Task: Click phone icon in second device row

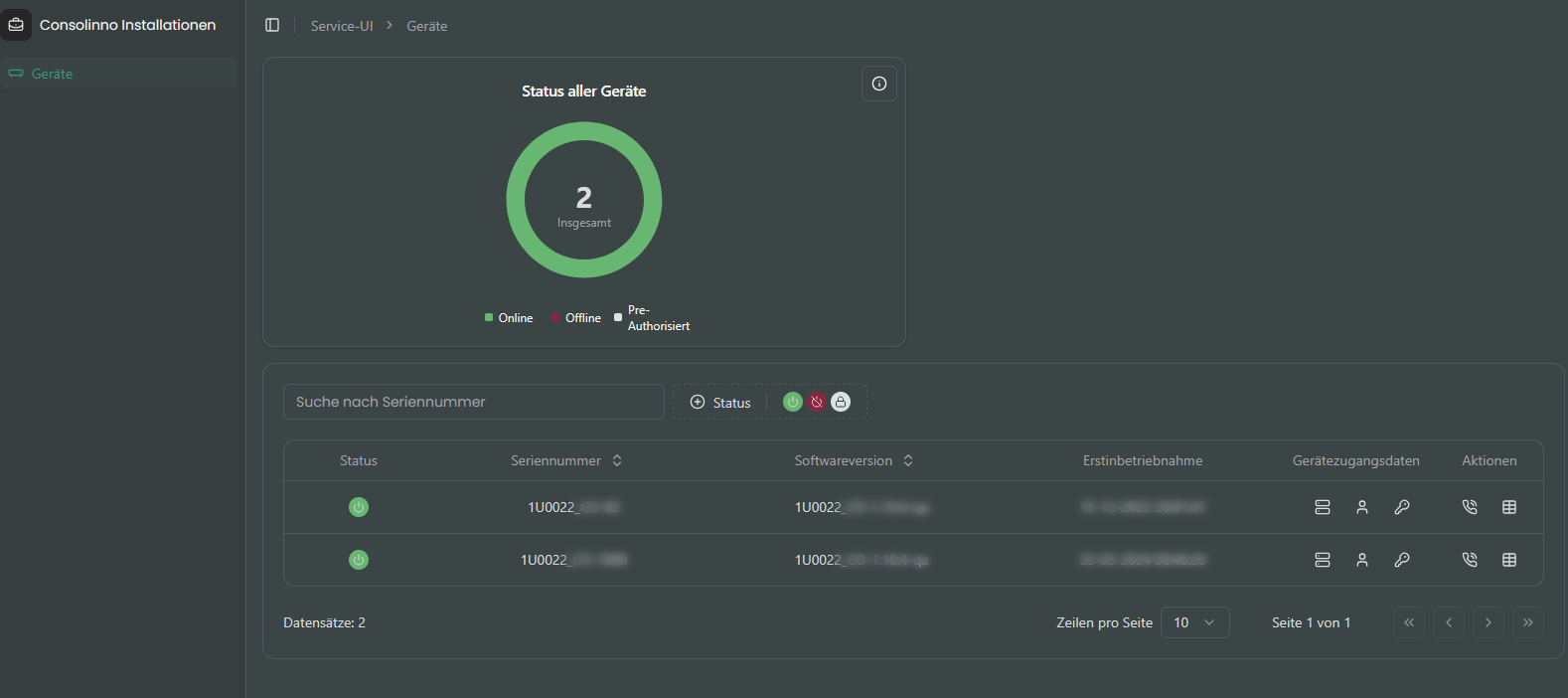Action: [1470, 560]
